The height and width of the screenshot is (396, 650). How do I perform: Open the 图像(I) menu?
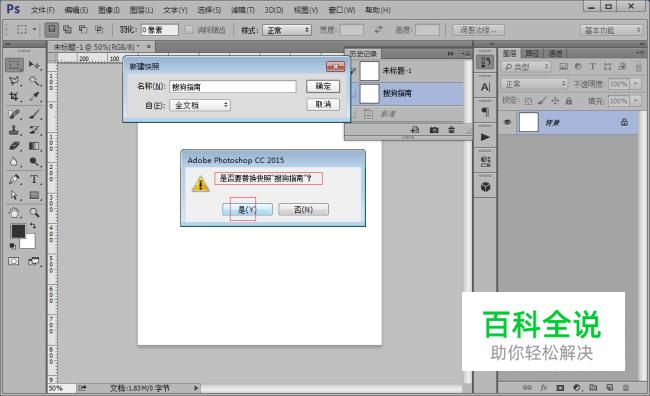click(109, 10)
